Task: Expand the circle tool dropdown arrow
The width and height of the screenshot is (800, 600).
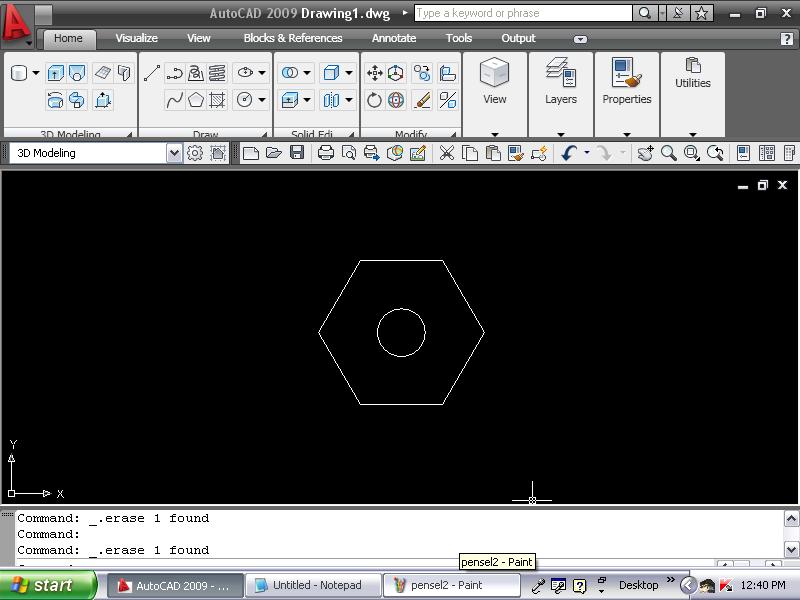Action: [262, 100]
